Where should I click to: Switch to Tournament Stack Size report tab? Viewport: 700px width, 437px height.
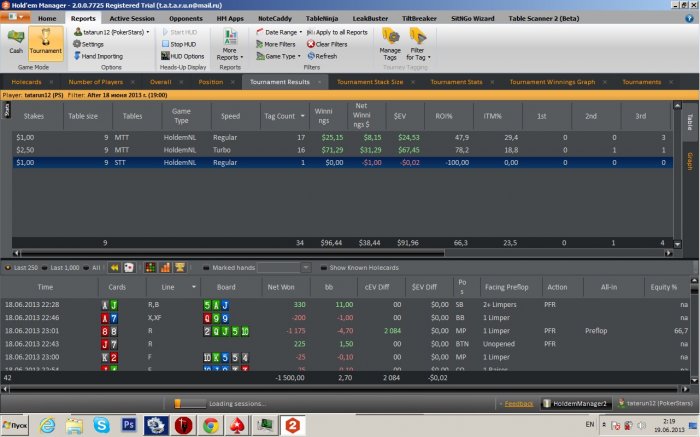tap(370, 82)
